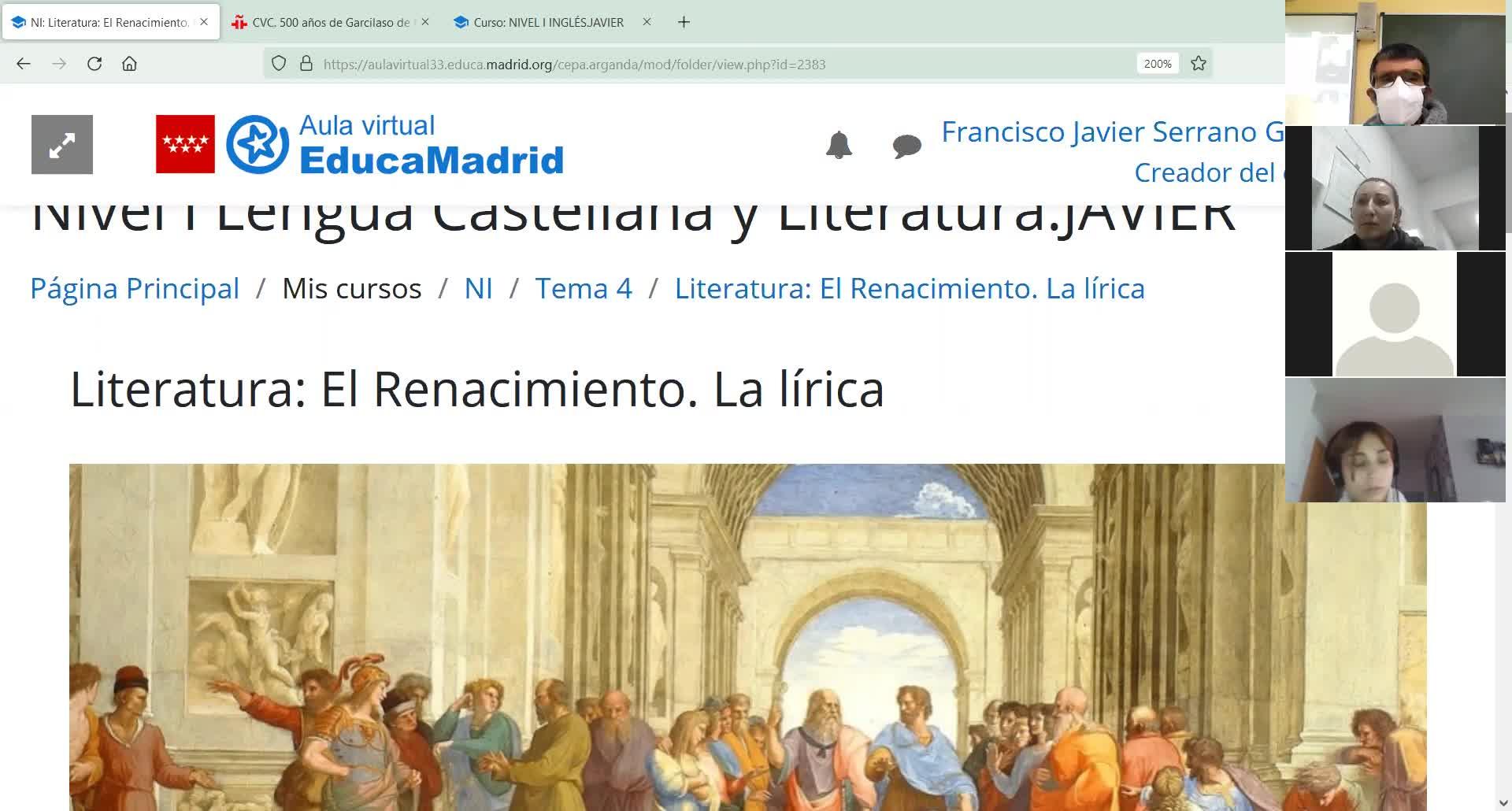The width and height of the screenshot is (1512, 811).
Task: Open the messages speech bubble
Action: (x=906, y=146)
